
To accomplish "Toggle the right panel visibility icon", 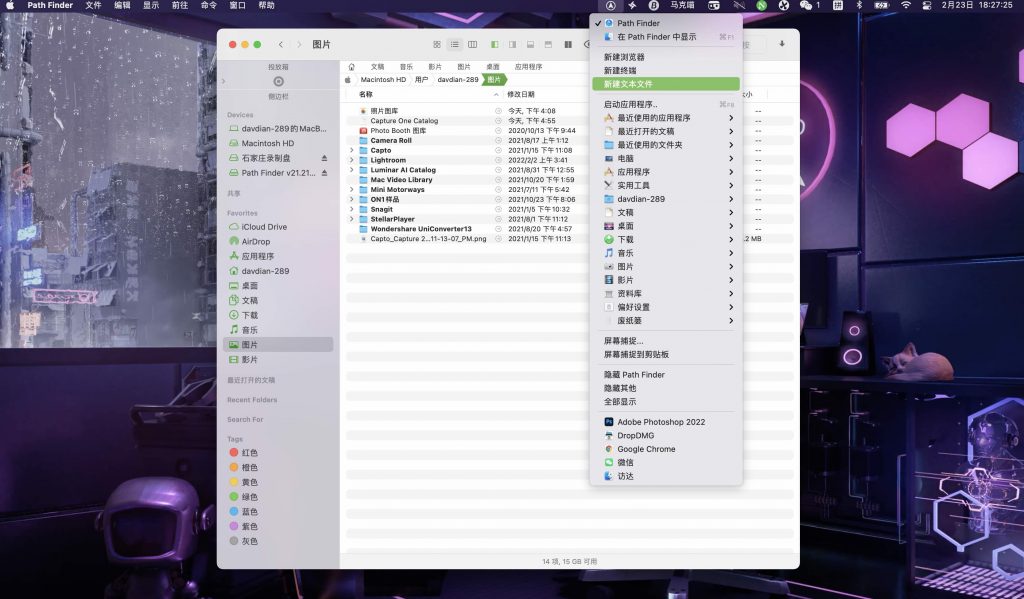I will tap(511, 45).
